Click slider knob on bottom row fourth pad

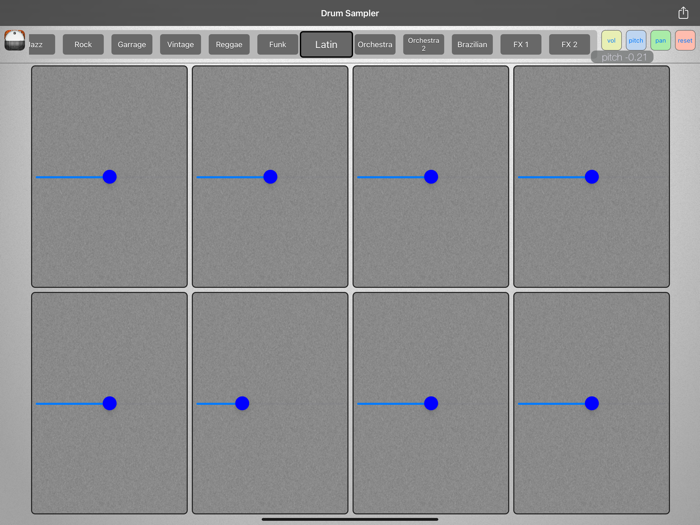(592, 403)
